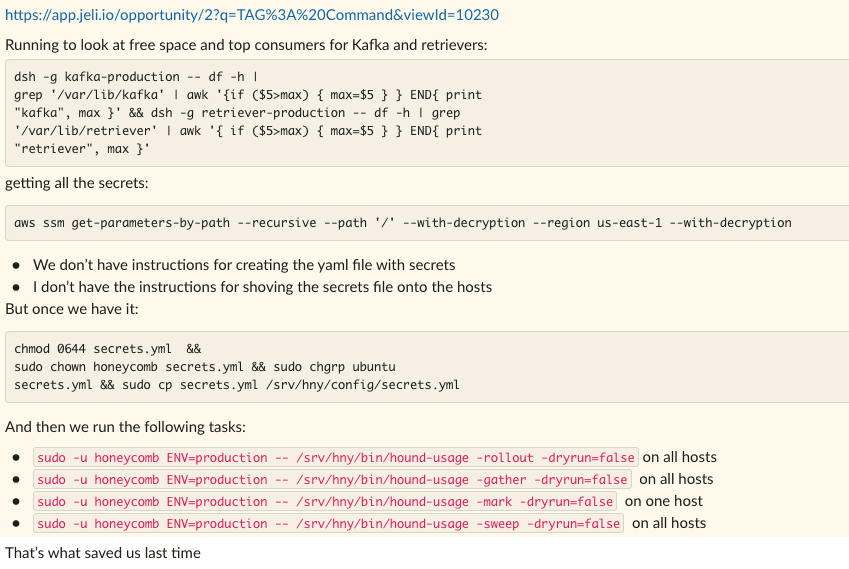The image size is (849, 569).
Task: Click the bullet about shoving secrets onto hosts
Action: tap(262, 287)
